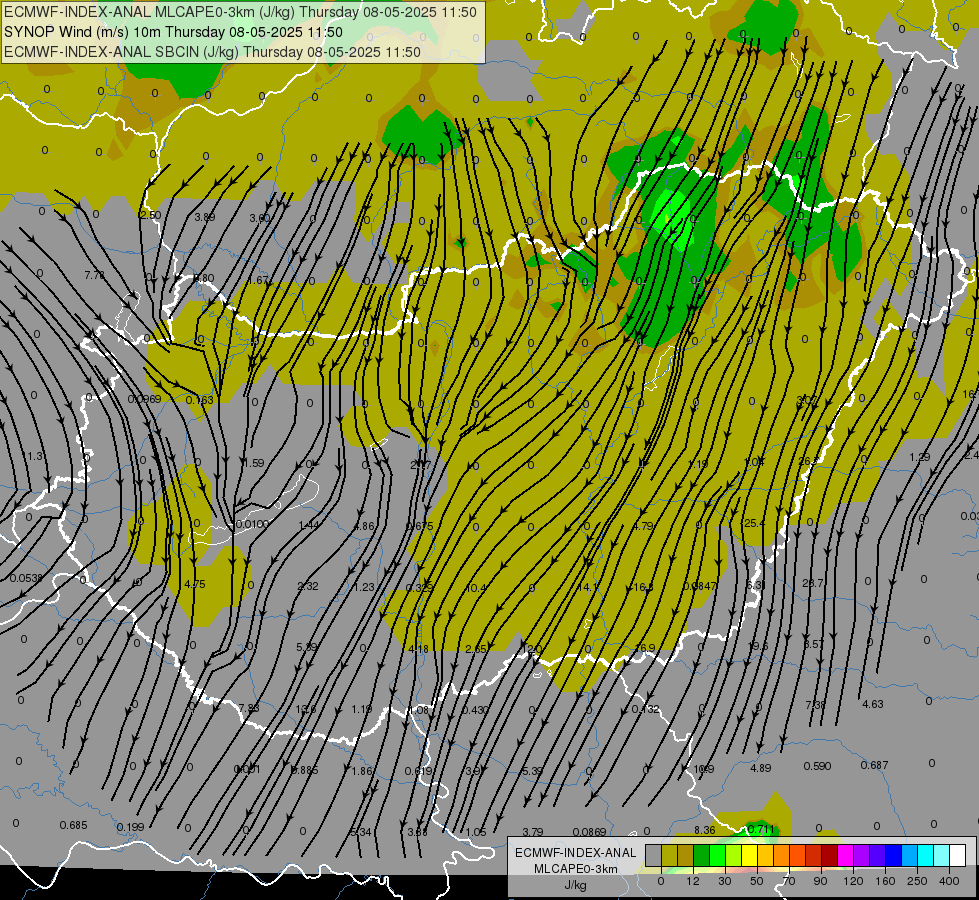Click the legend scale value 70

[789, 881]
